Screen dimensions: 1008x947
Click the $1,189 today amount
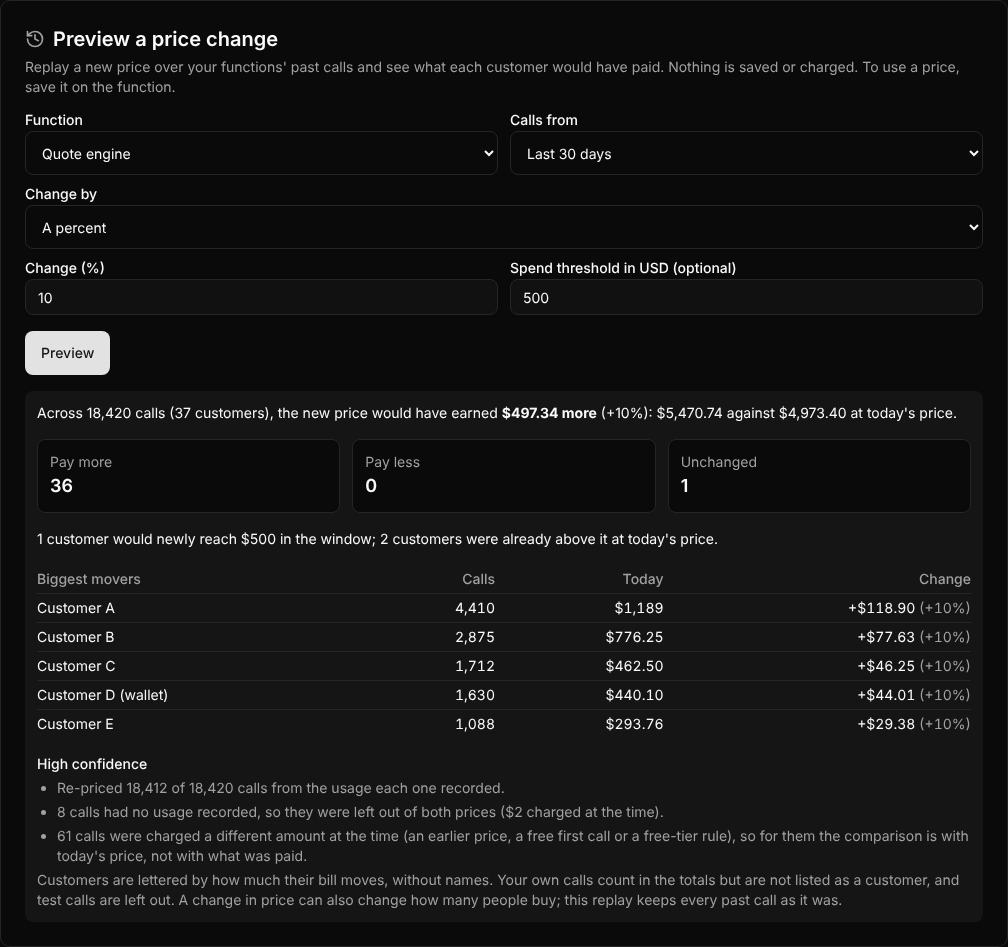point(639,608)
